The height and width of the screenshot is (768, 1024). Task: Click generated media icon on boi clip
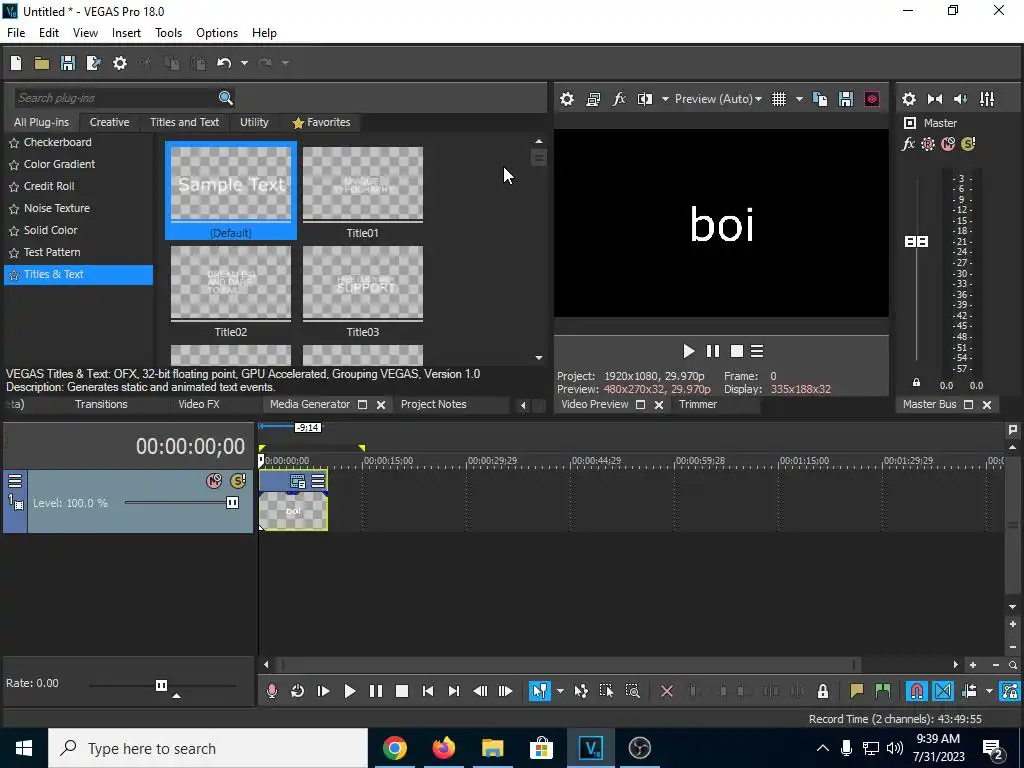(298, 481)
